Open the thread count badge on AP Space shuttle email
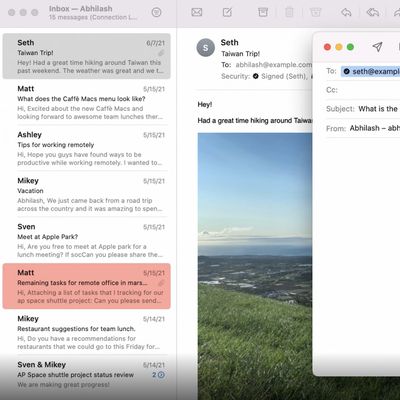Viewport: 400px width, 400px height. tap(159, 375)
